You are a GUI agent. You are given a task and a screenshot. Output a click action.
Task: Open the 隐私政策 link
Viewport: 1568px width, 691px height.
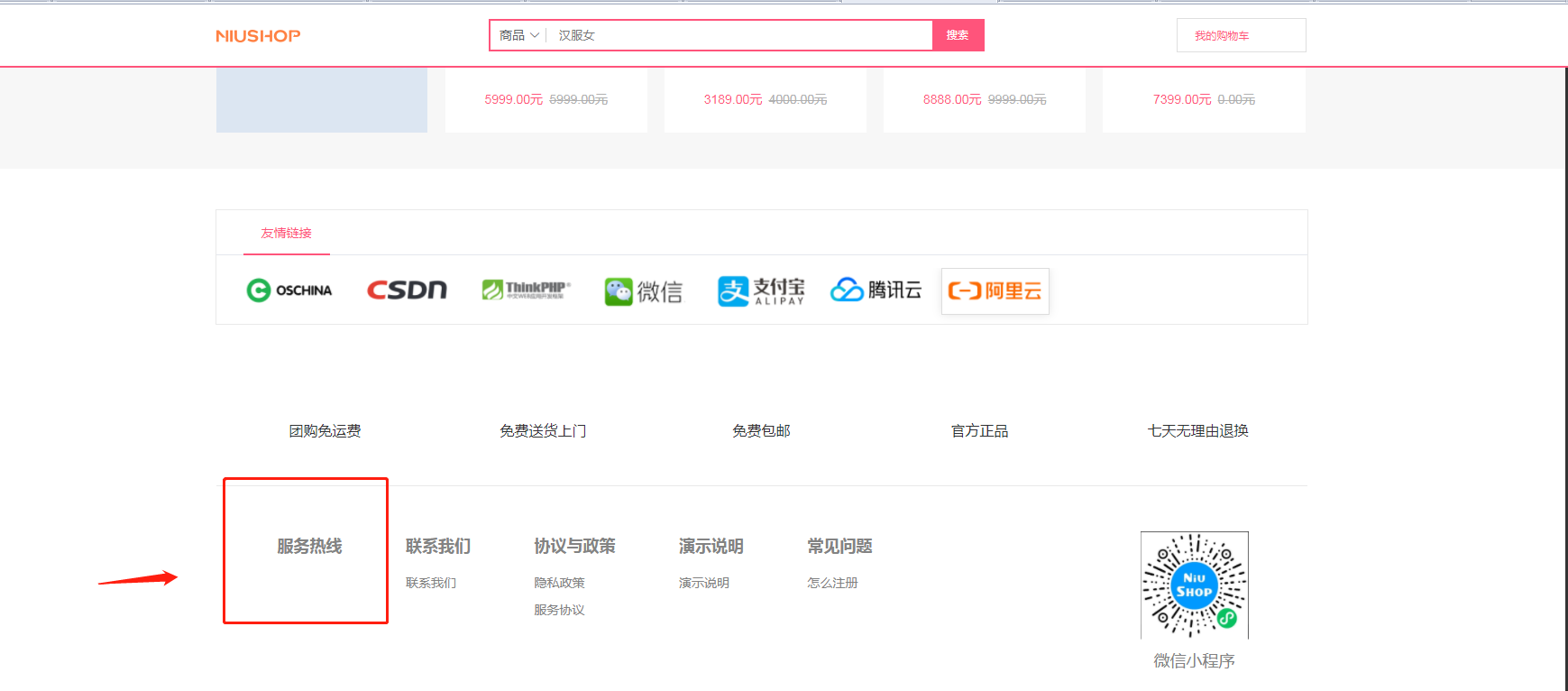559,583
